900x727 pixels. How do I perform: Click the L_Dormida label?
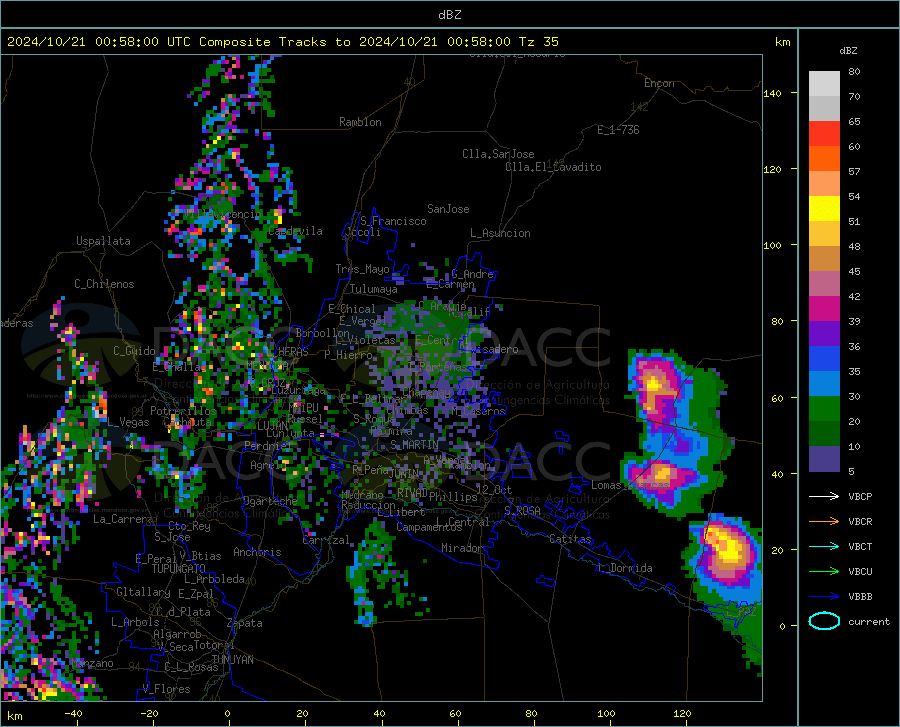[624, 568]
